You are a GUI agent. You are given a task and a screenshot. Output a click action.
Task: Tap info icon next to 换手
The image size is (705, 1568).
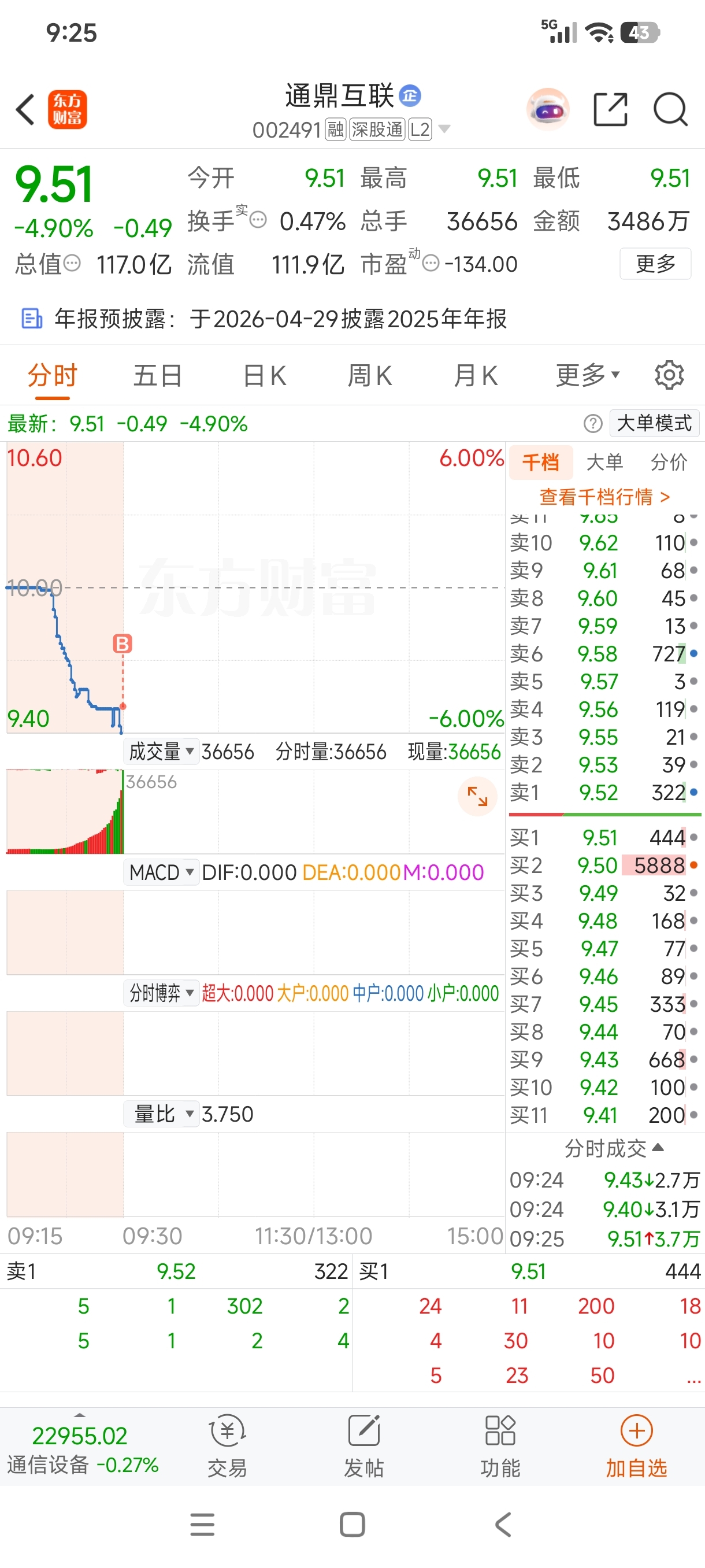click(x=258, y=220)
